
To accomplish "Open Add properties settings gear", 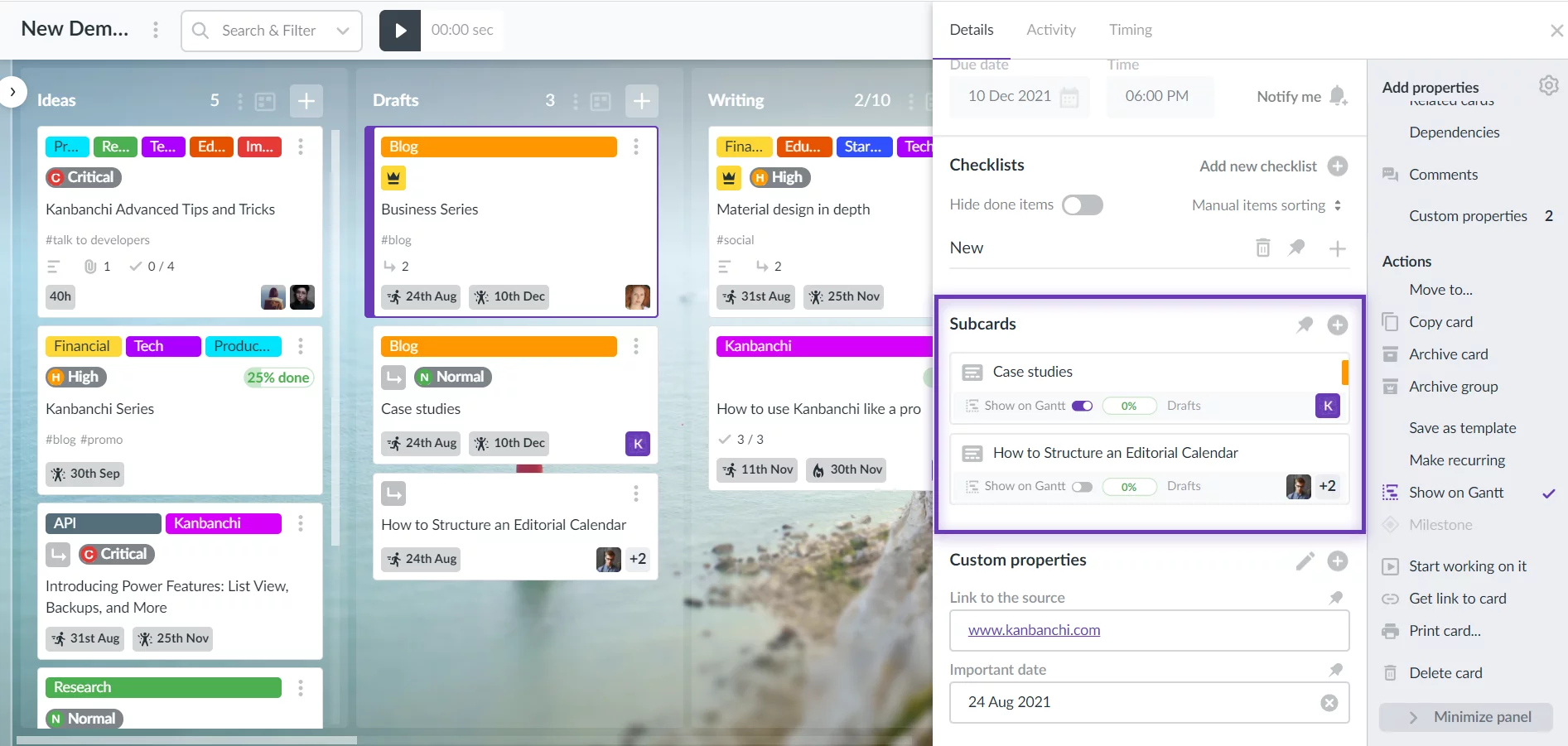I will click(1549, 85).
